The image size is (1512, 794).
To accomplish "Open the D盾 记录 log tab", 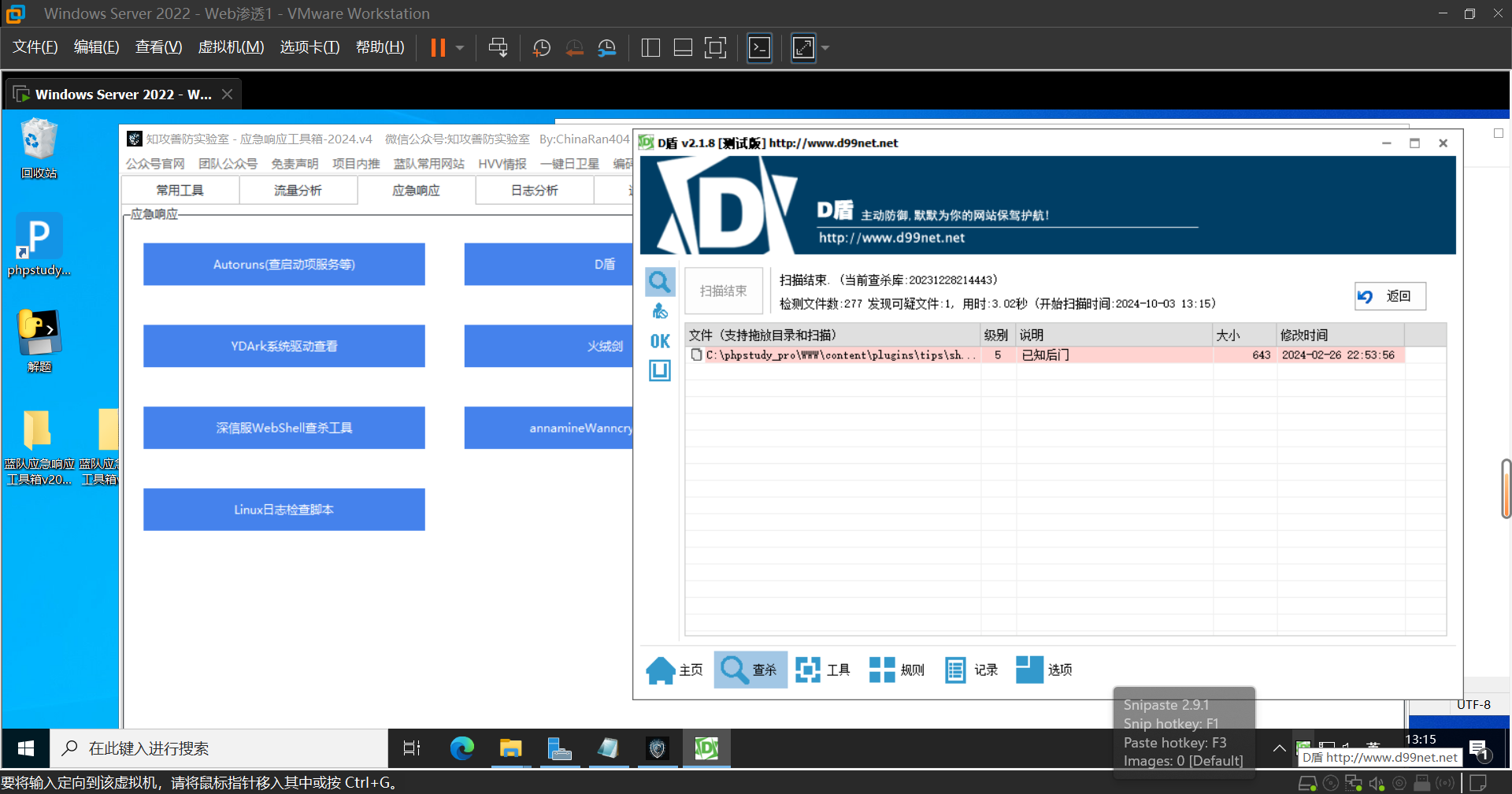I will [x=971, y=670].
